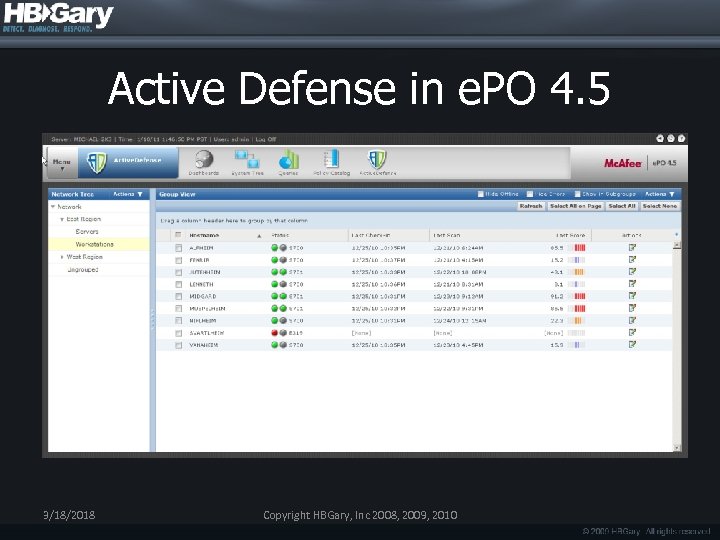This screenshot has height=540, width=720.
Task: Select Ungrouped in the network tree
Action: [x=83, y=270]
